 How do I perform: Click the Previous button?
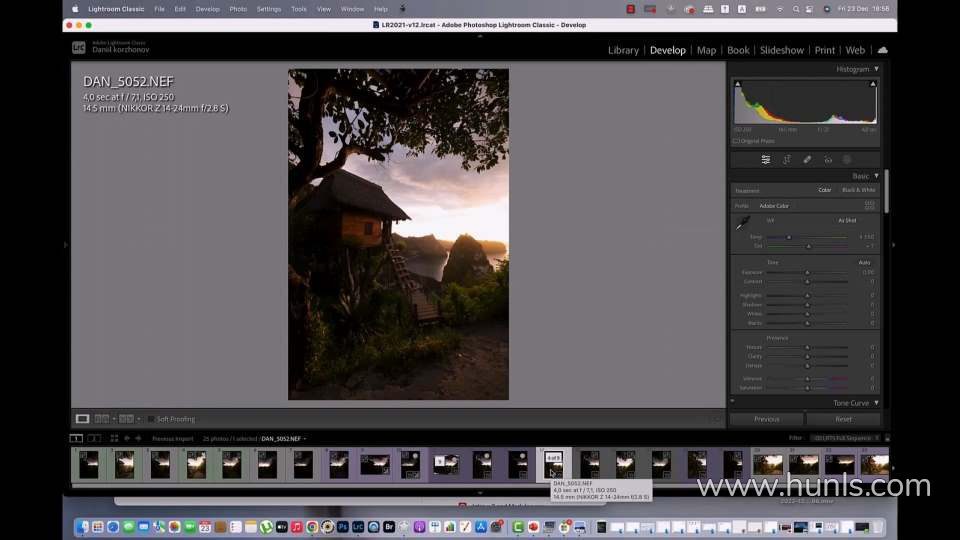(767, 419)
